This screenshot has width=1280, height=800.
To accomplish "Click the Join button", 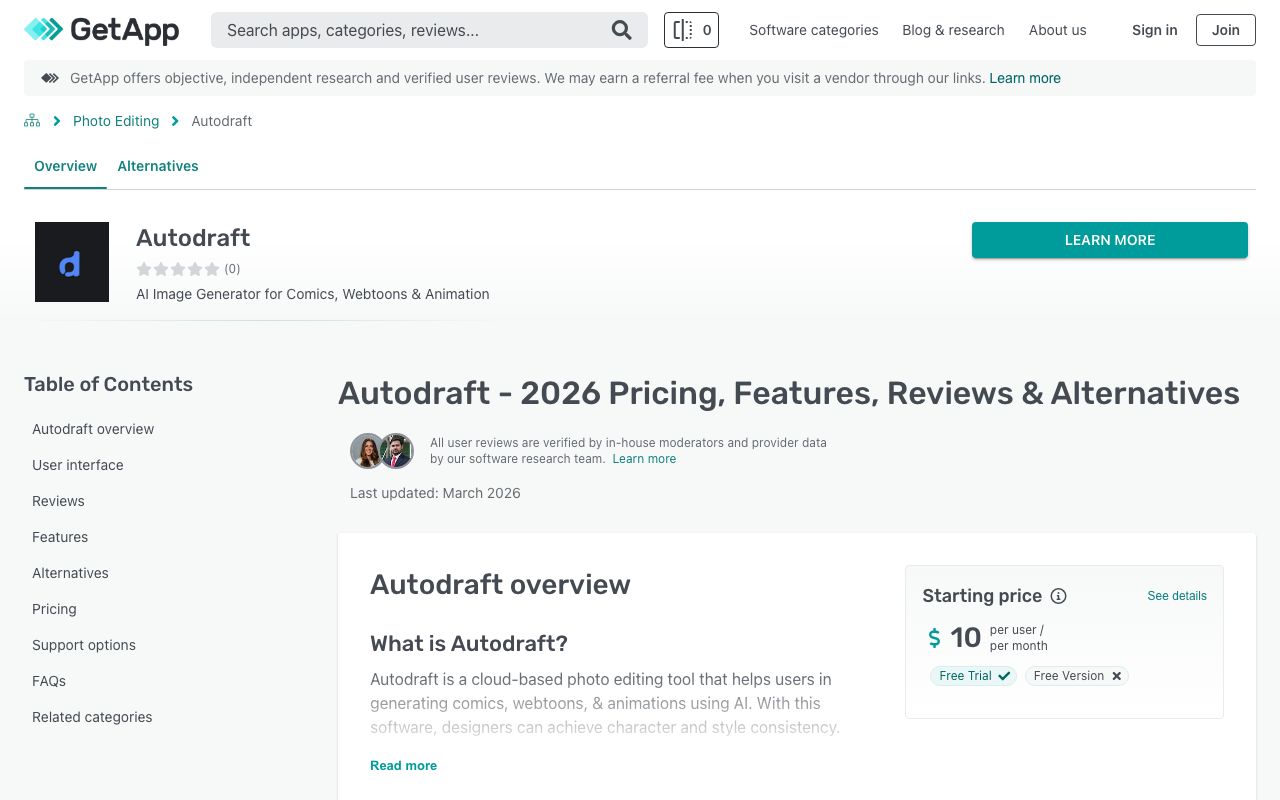I will (1226, 30).
